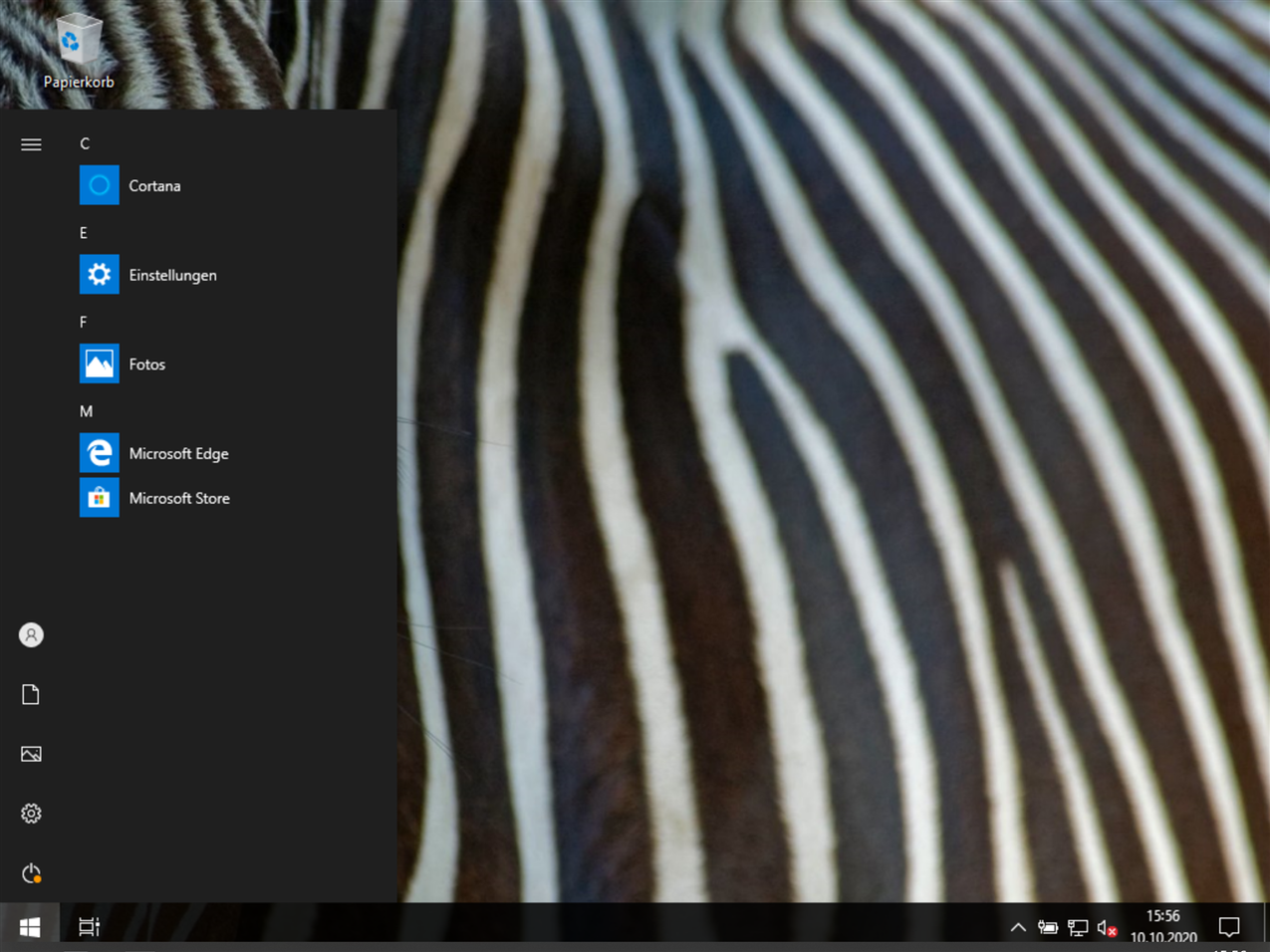Screen dimensions: 1270x952
Task: Select the Fotos text label
Action: (x=147, y=364)
